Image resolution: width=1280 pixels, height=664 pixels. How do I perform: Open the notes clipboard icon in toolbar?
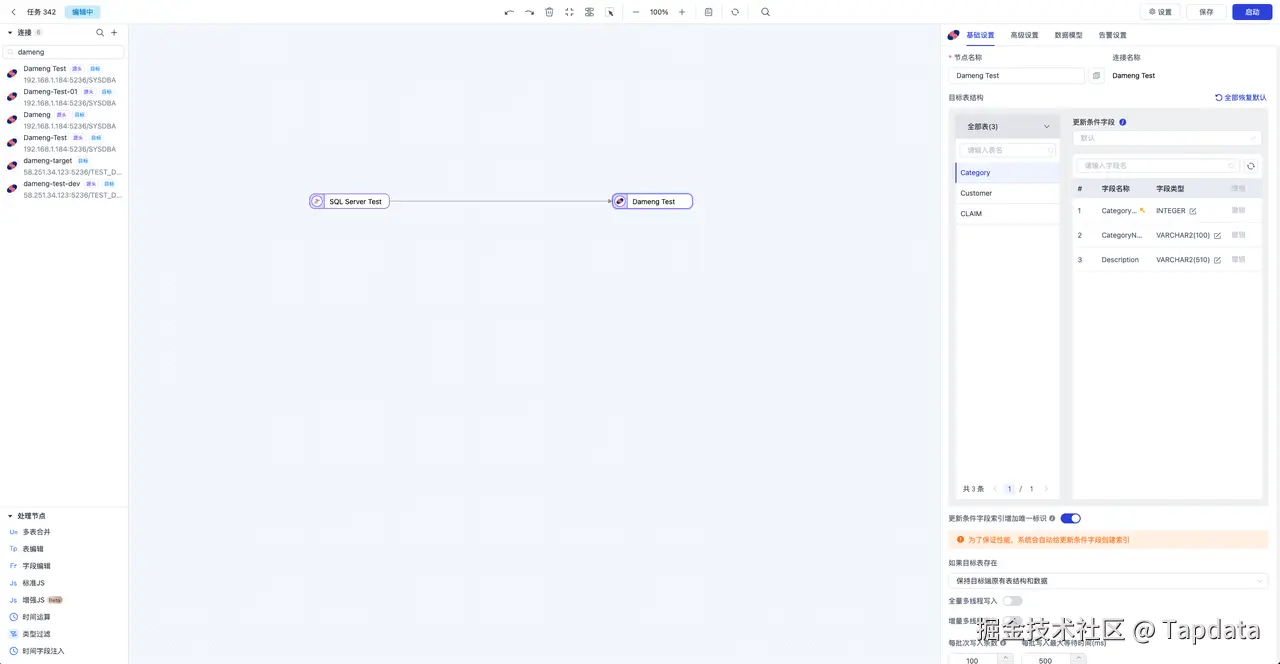click(x=709, y=12)
